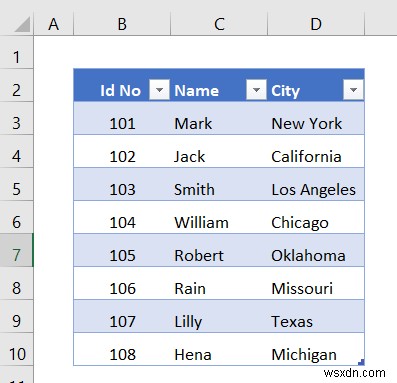Select row 1 header

point(16,52)
